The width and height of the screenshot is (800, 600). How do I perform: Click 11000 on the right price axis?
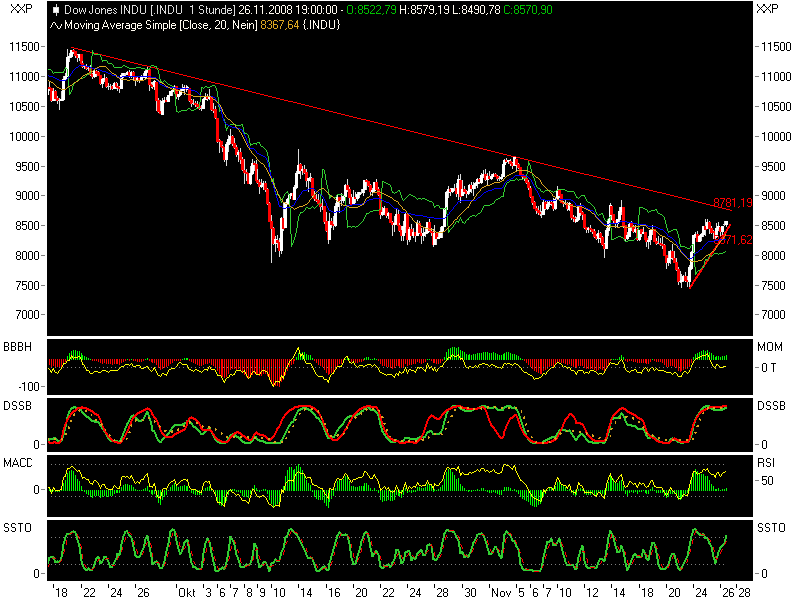pos(776,77)
